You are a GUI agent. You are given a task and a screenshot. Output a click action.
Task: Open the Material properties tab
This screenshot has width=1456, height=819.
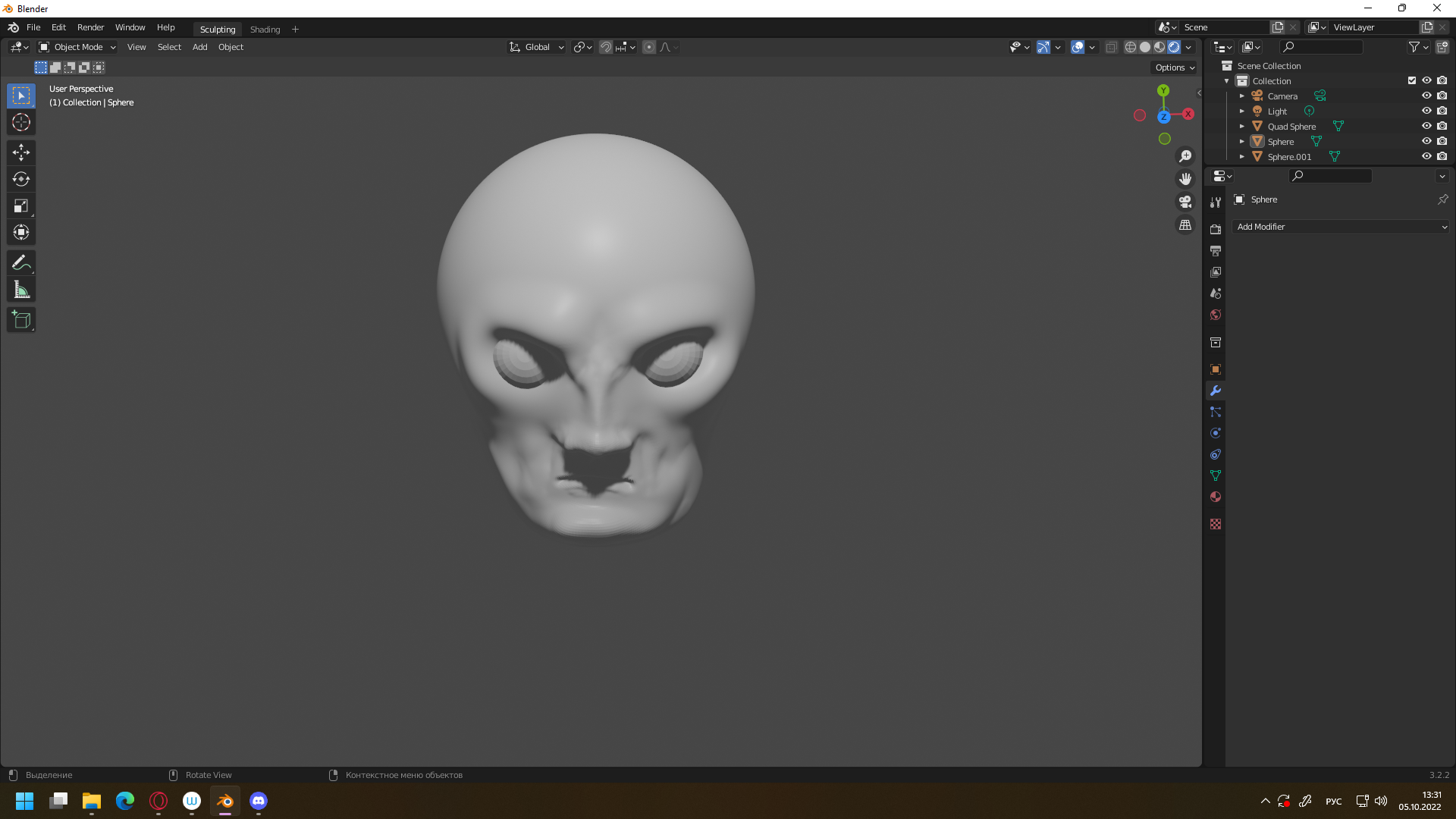point(1216,497)
